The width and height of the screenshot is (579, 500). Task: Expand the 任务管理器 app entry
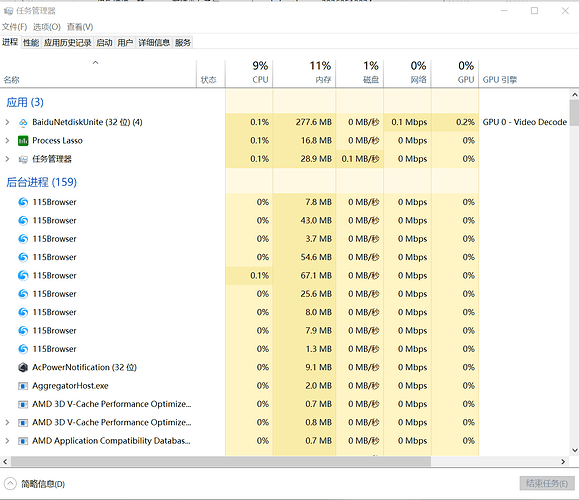(x=7, y=159)
